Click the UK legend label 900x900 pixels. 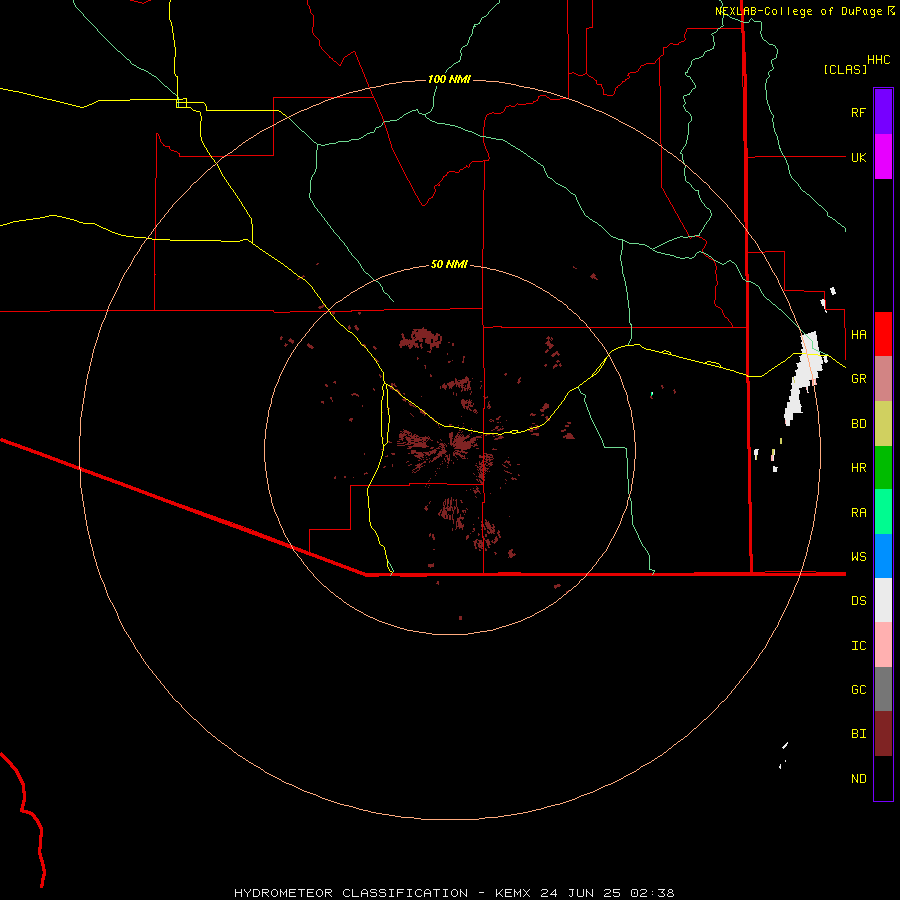click(858, 157)
